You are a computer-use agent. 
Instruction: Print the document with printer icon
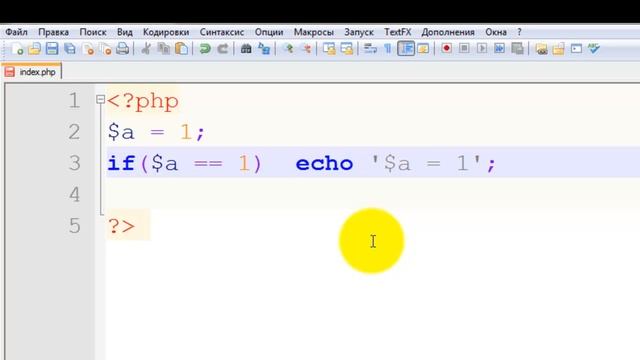point(122,49)
